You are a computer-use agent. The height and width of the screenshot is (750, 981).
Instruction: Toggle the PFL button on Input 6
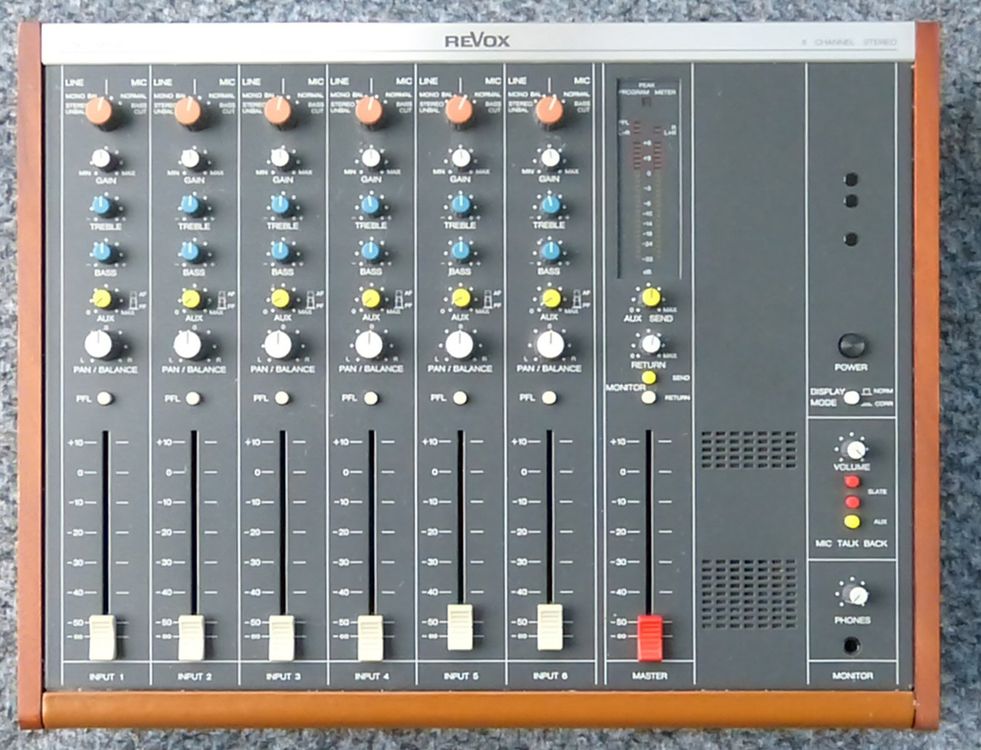point(549,397)
